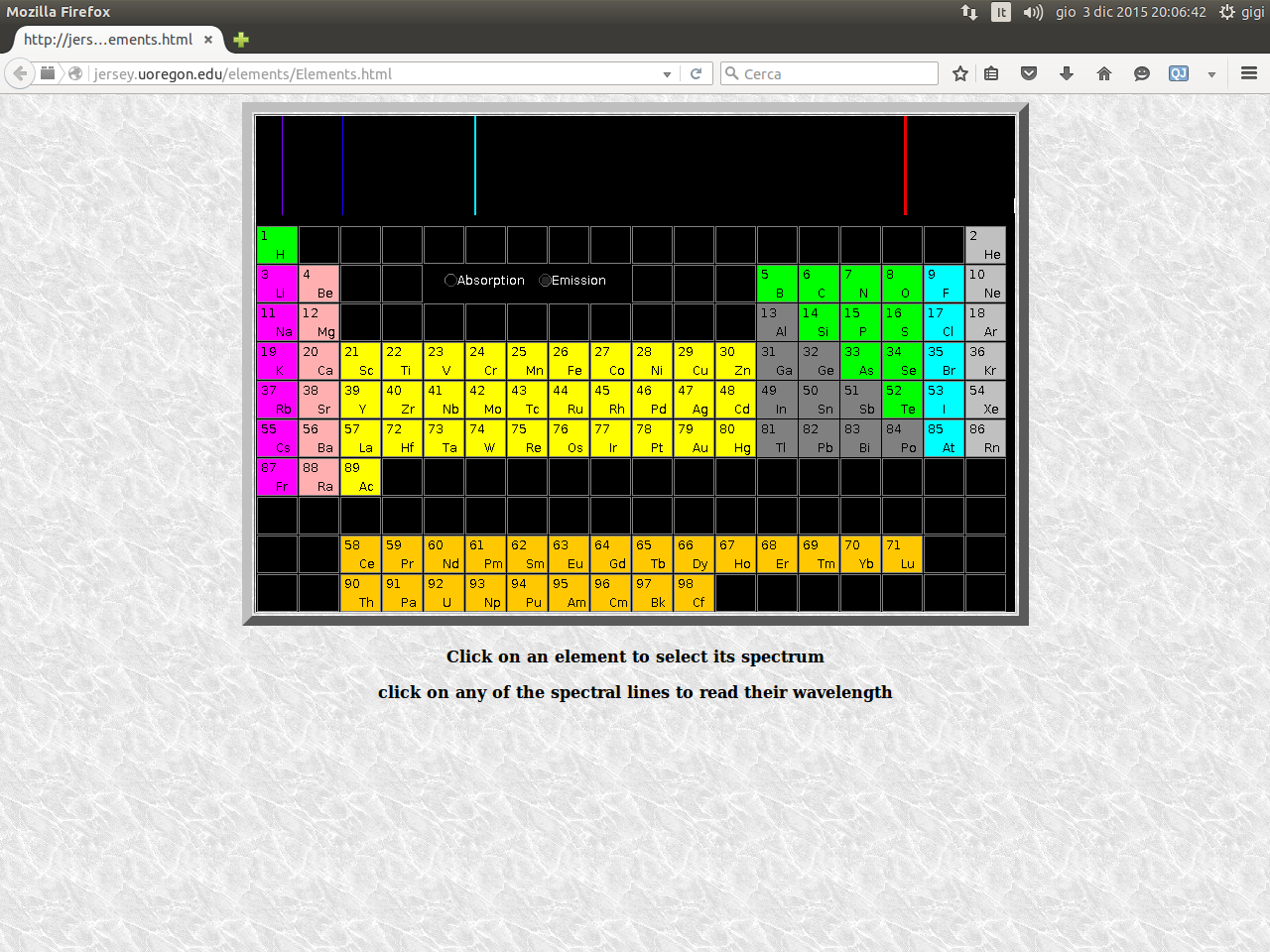This screenshot has height=952, width=1270.
Task: Click the reload page icon
Action: click(x=697, y=73)
